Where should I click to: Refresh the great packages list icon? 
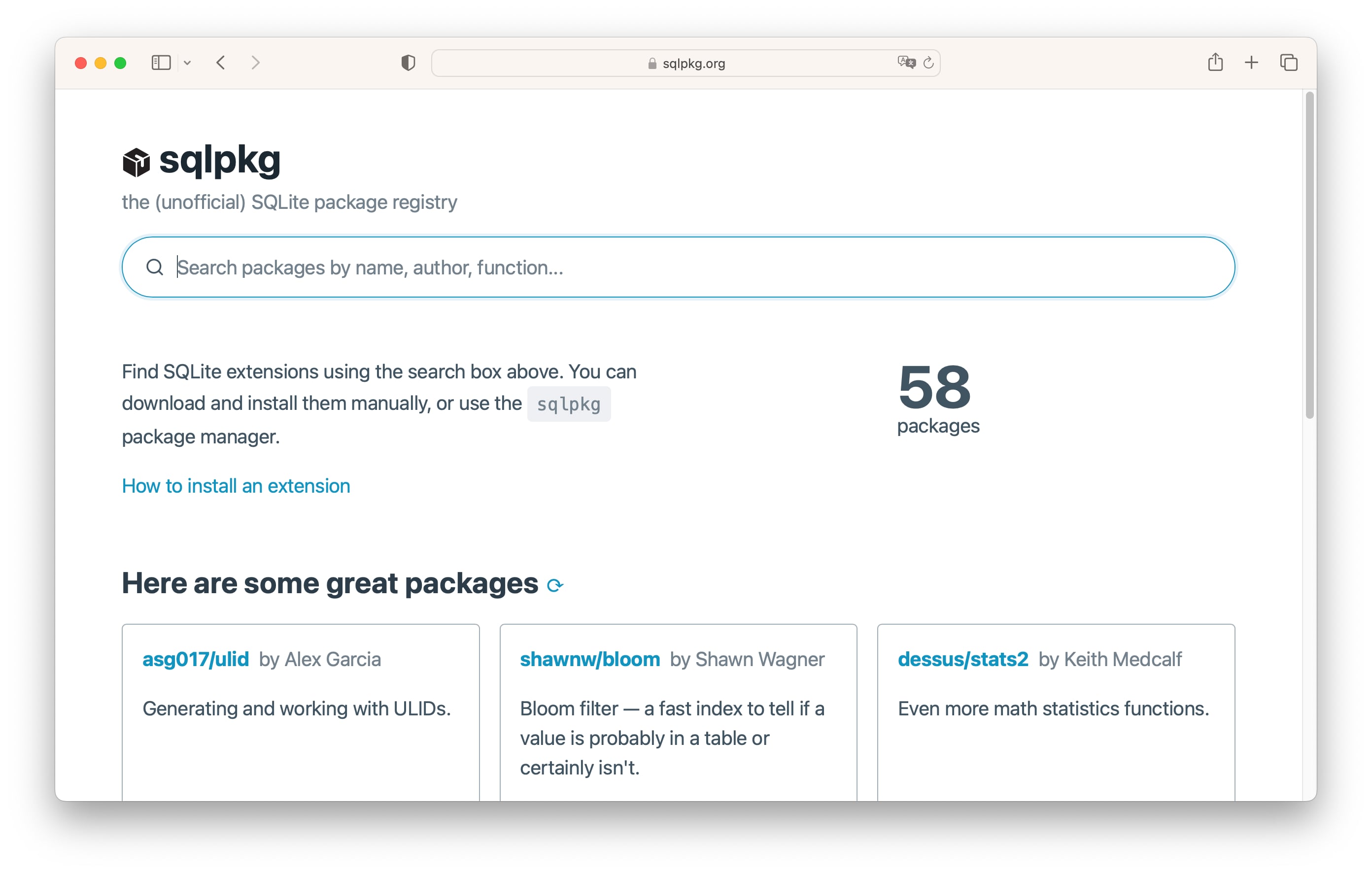pyautogui.click(x=555, y=585)
